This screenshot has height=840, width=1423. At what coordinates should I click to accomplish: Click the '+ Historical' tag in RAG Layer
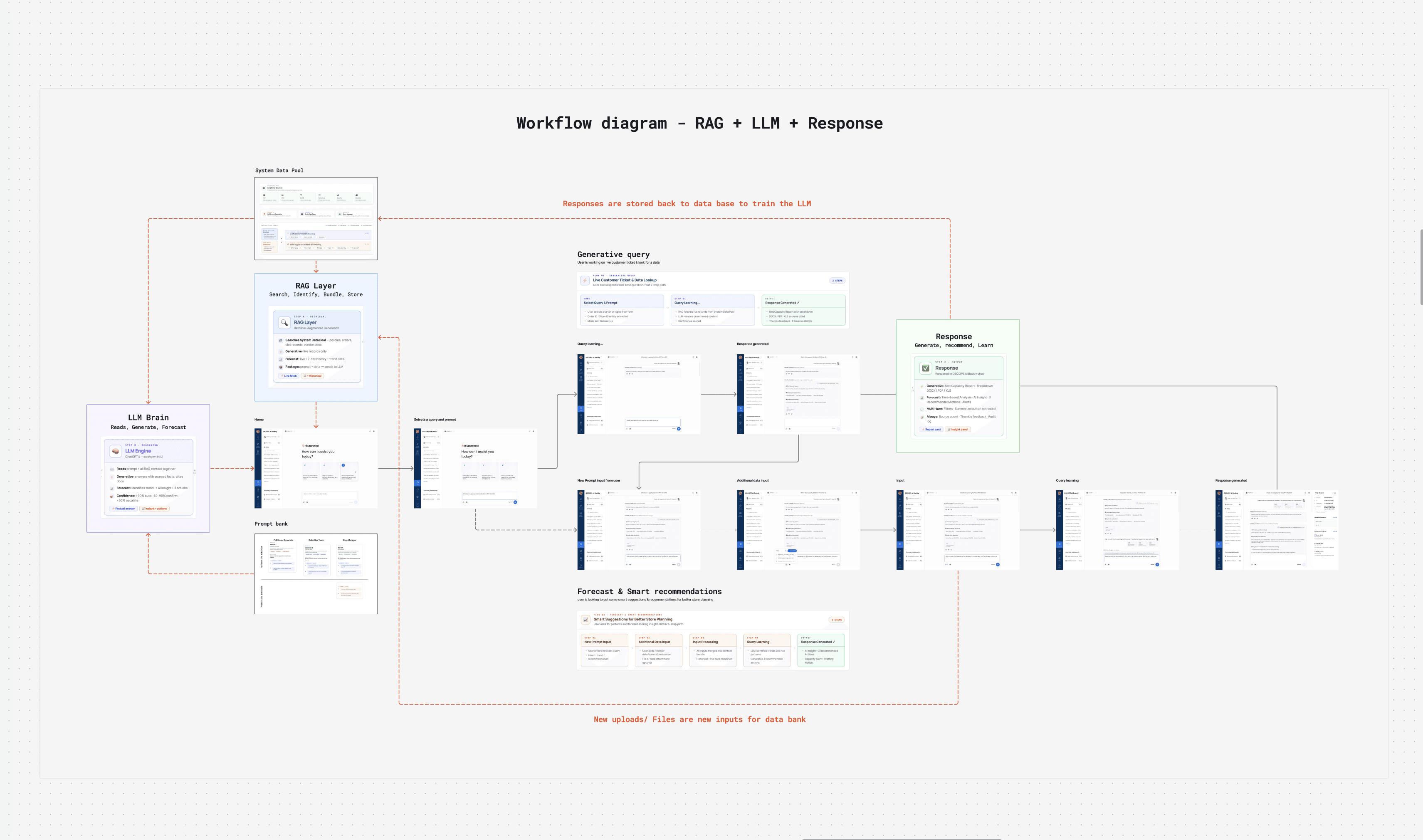[312, 376]
